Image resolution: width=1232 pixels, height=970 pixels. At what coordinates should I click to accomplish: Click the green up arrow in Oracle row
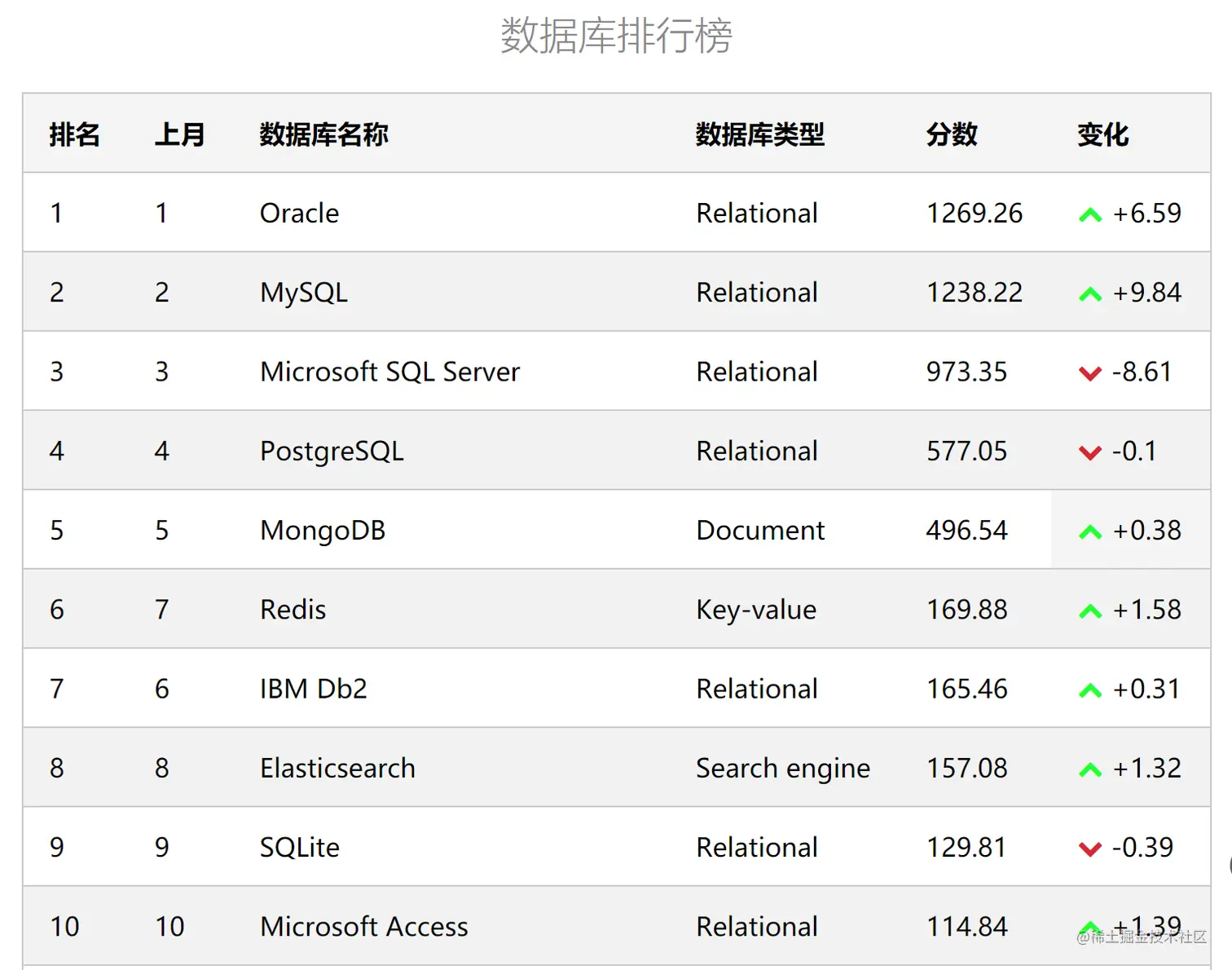tap(1089, 215)
